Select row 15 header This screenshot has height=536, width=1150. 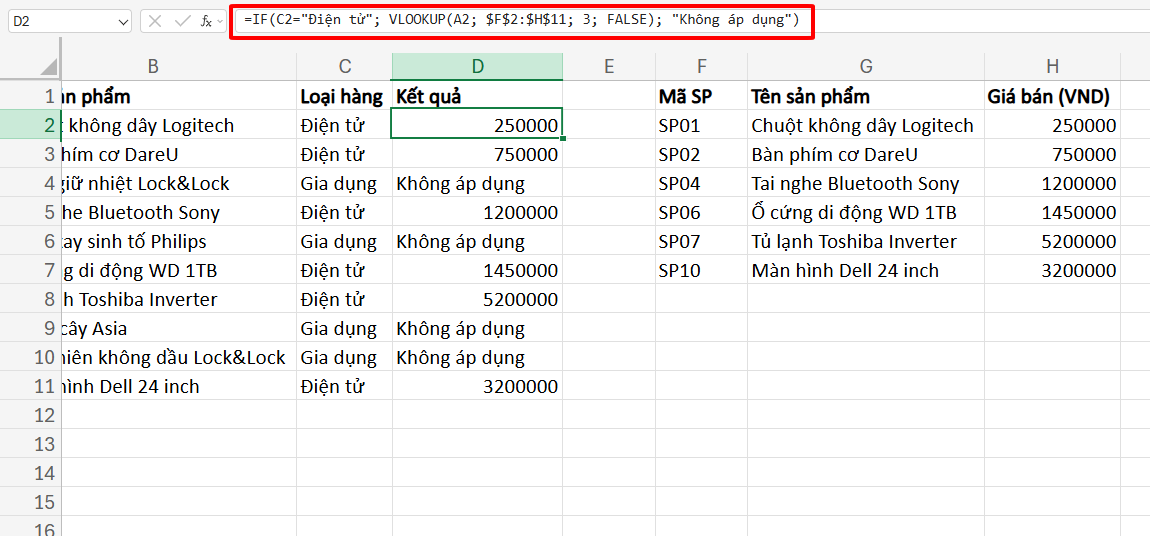coord(31,502)
